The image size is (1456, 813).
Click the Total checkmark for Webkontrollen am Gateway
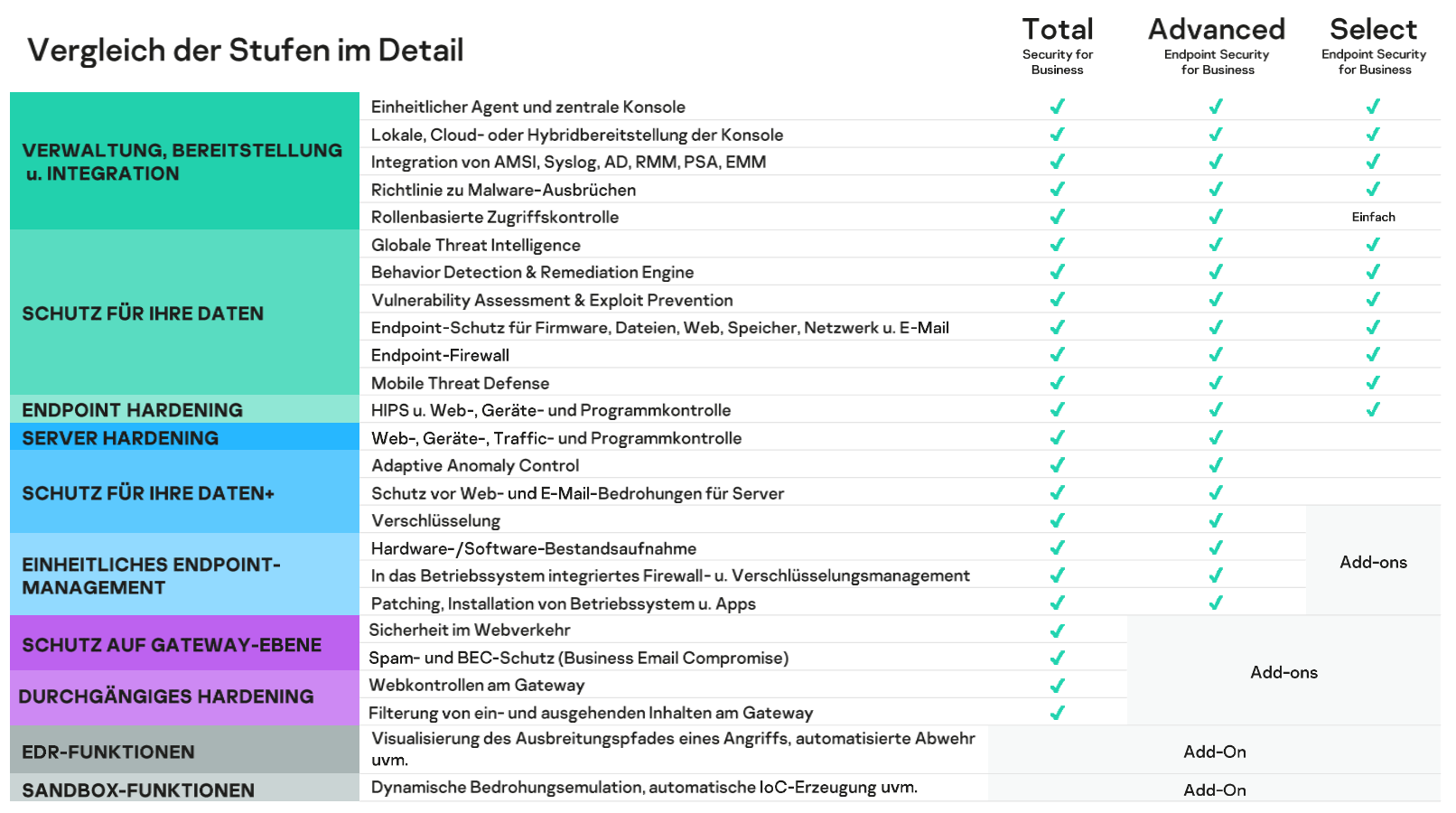point(1057,686)
